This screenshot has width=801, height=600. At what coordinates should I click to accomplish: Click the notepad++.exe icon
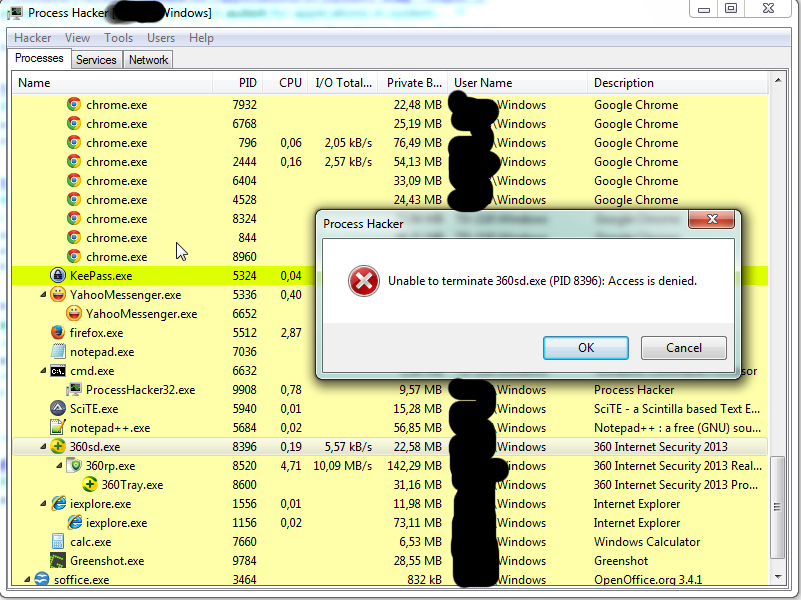coord(58,427)
